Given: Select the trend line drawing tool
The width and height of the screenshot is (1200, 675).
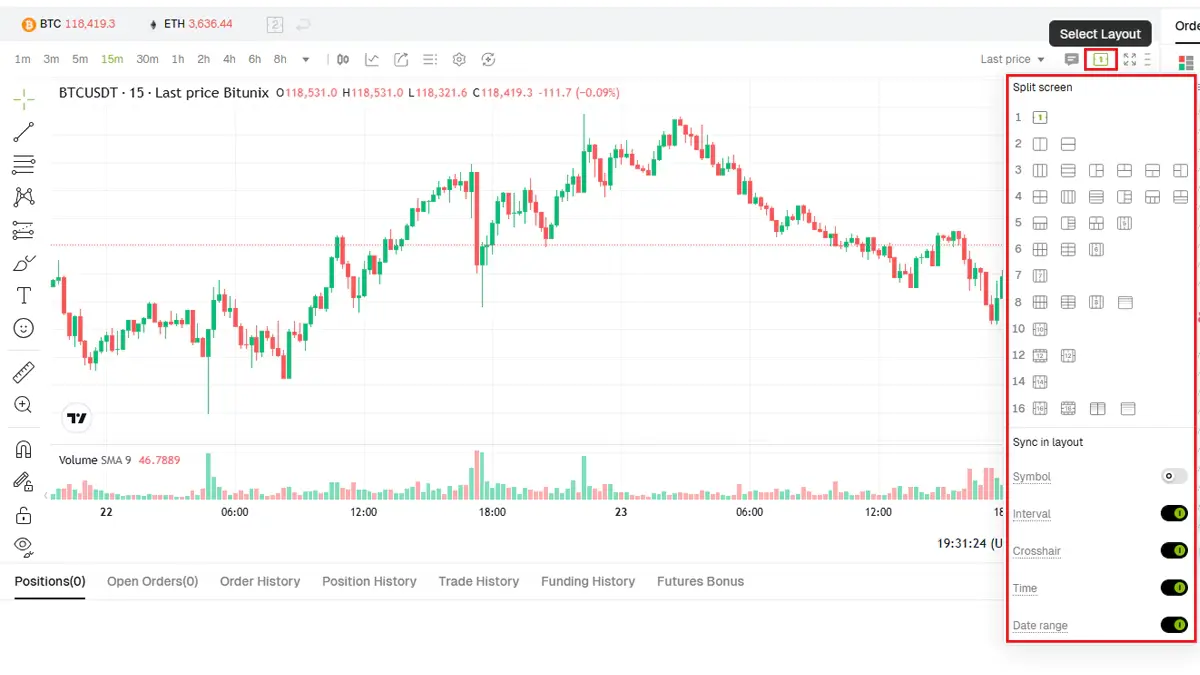Looking at the screenshot, I should coord(23,132).
